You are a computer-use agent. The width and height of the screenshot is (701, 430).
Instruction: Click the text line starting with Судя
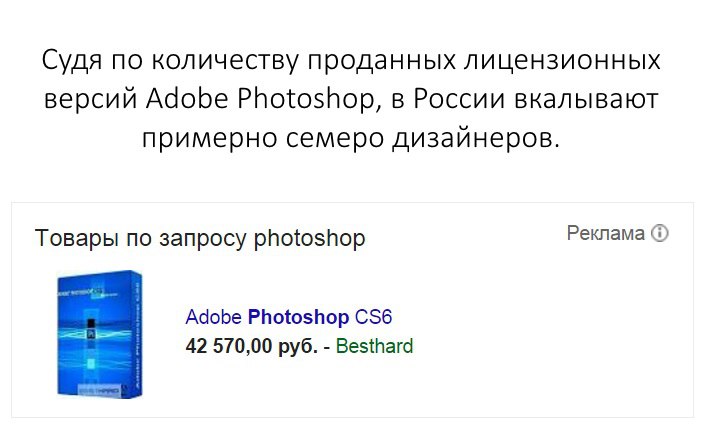[x=350, y=60]
